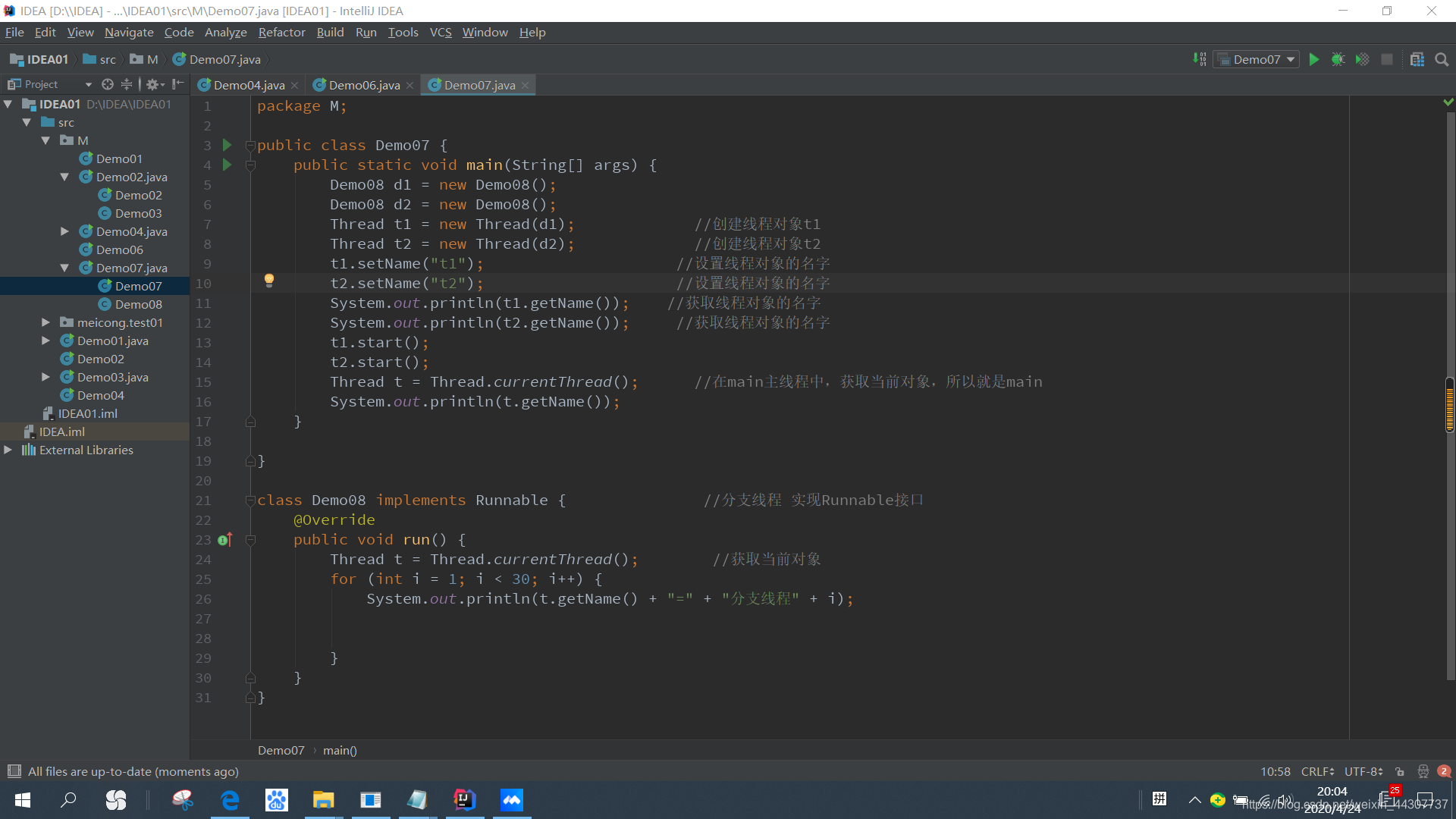Click the main() editor breadcrumb
Screen dimensions: 1456x819
340,750
